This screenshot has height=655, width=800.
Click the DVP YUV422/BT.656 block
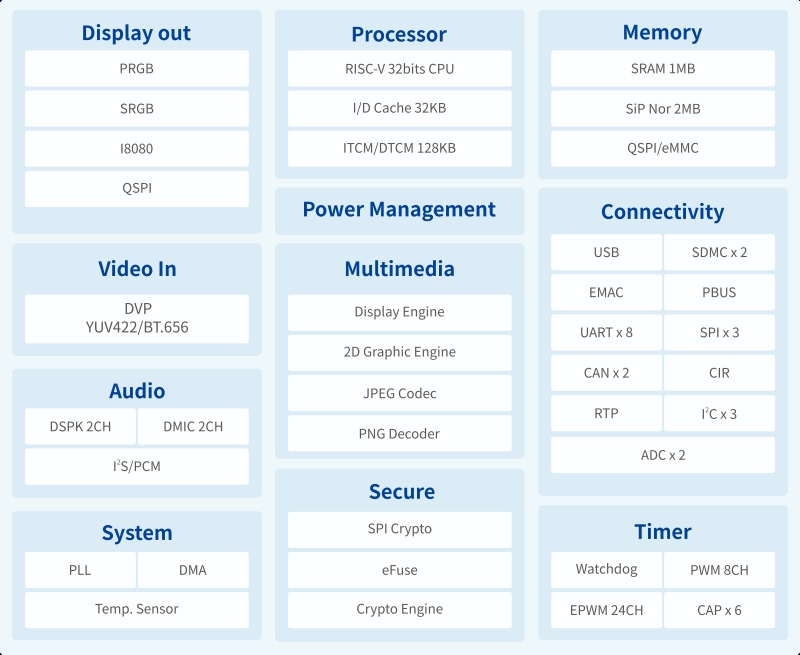click(x=137, y=319)
